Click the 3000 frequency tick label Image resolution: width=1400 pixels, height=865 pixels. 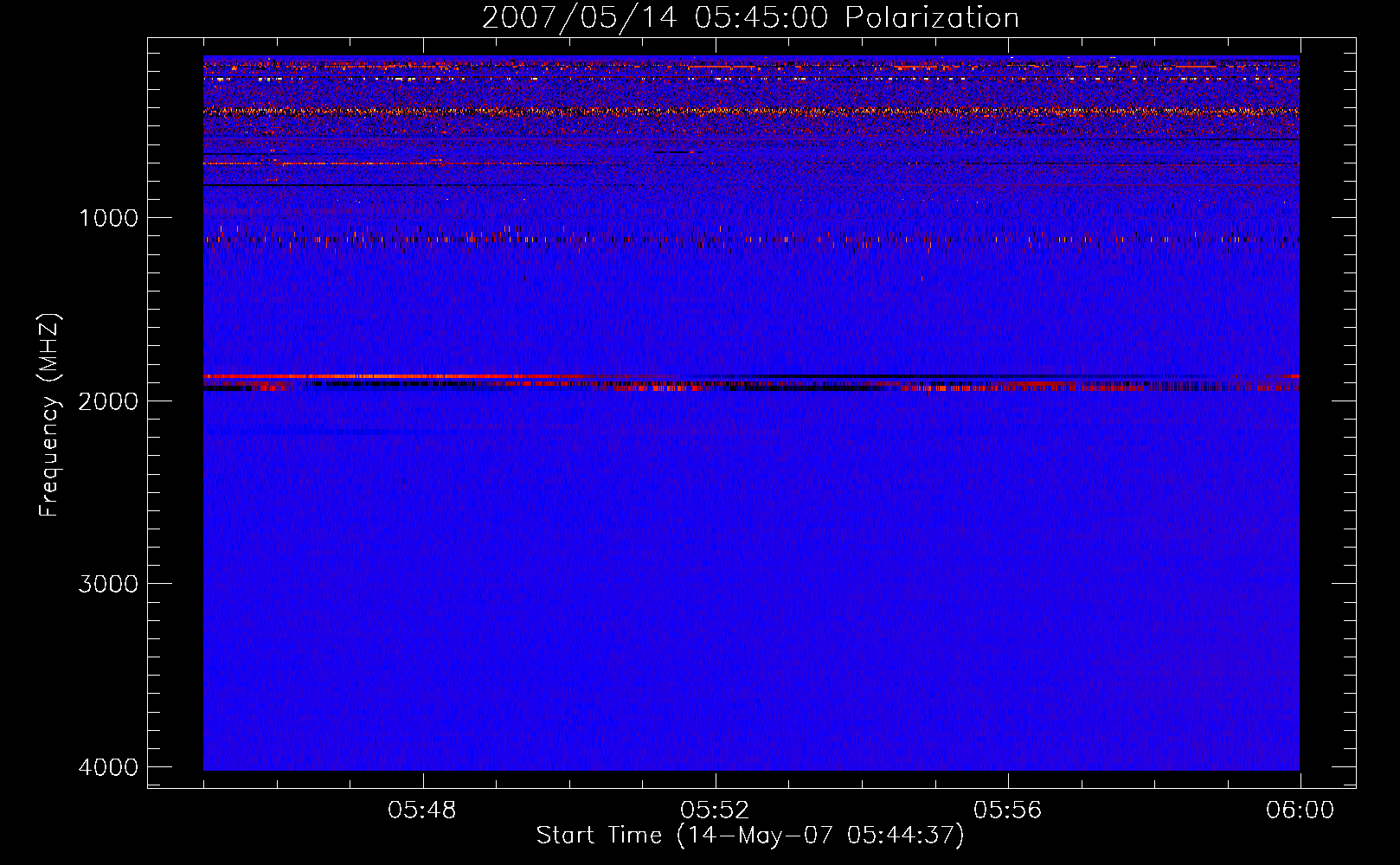coord(108,583)
